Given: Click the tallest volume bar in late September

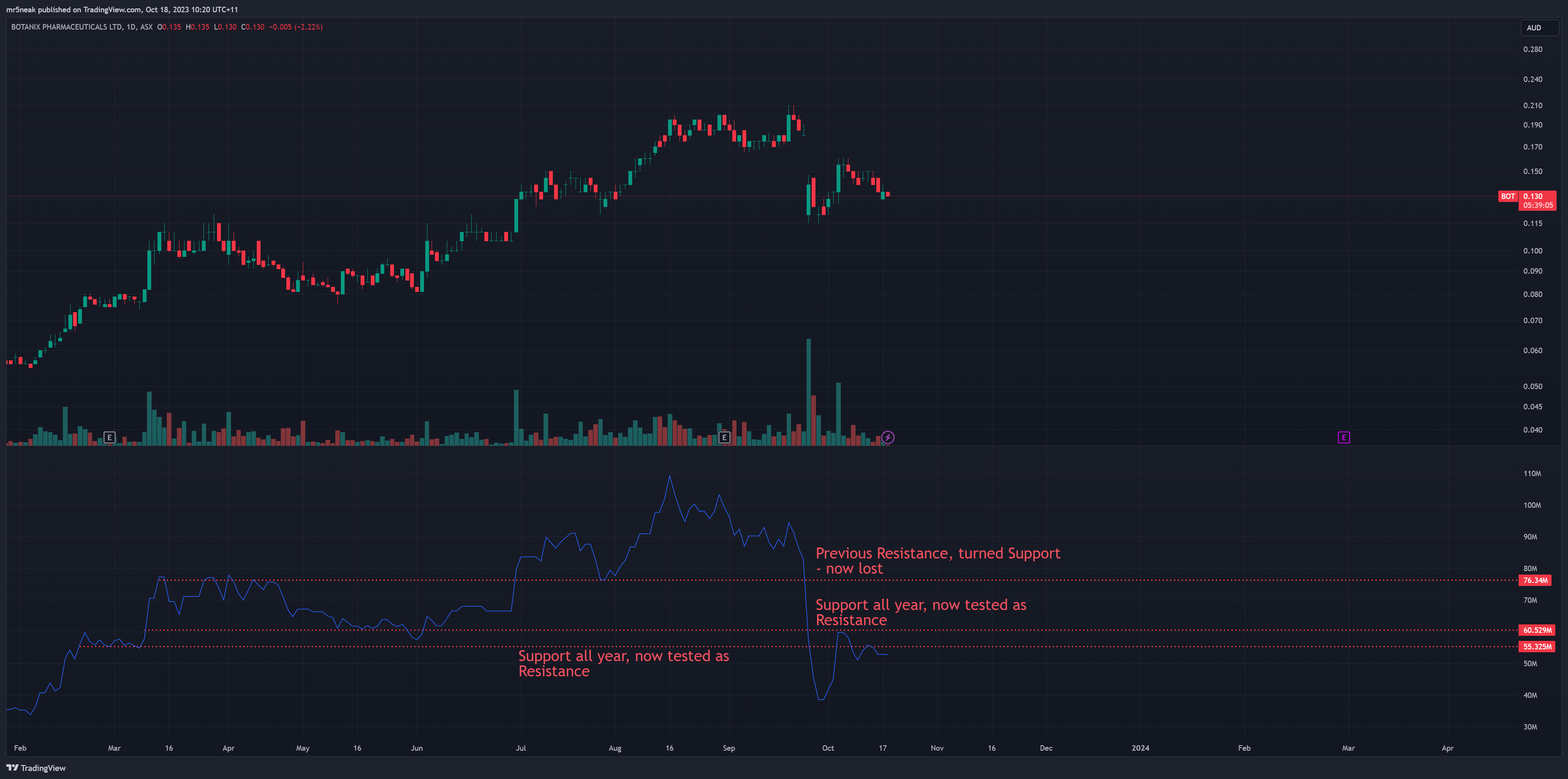Looking at the screenshot, I should point(808,392).
